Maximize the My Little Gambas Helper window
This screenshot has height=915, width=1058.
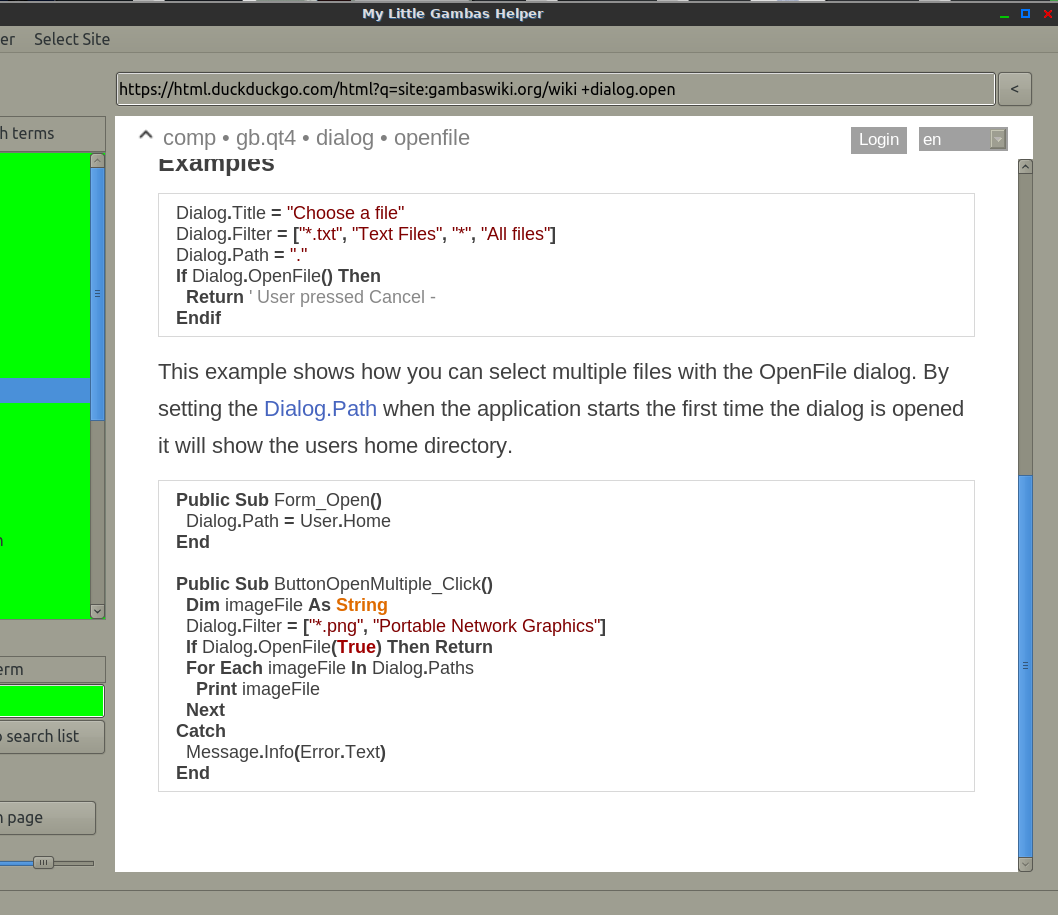tap(1025, 14)
